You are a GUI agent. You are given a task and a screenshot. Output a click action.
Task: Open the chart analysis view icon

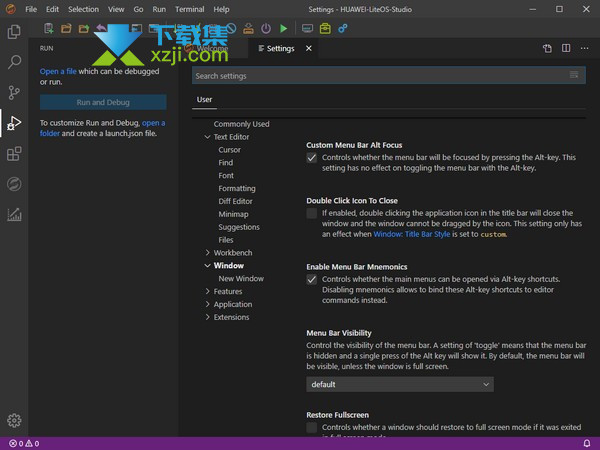(14, 214)
